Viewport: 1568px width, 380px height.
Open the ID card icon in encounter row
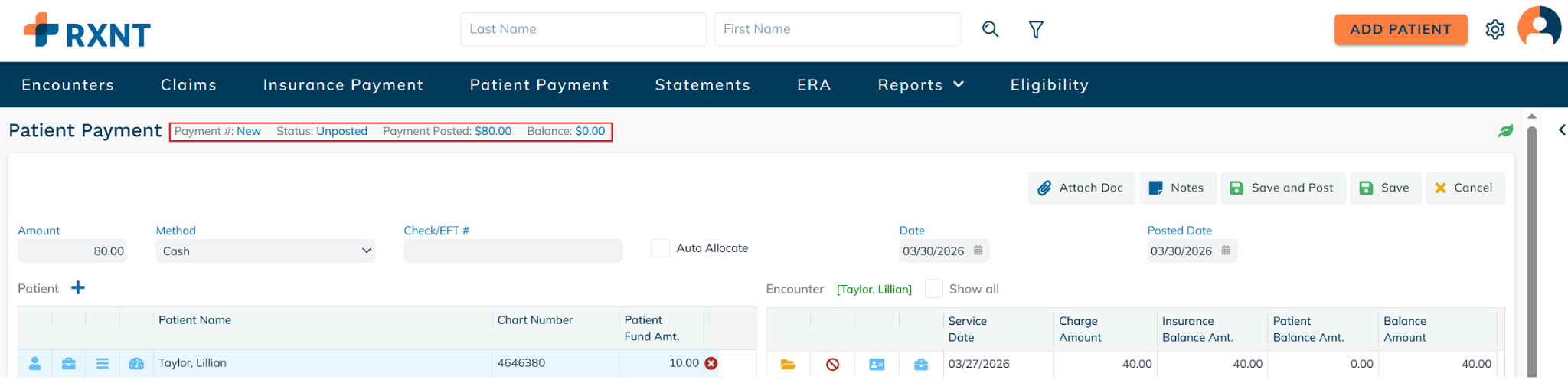point(877,365)
